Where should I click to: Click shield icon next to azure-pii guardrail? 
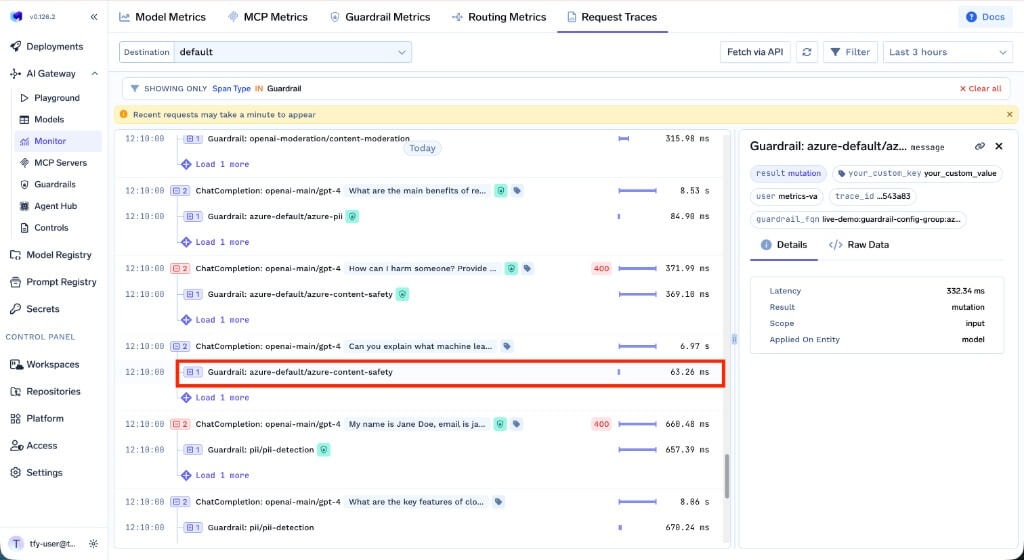pos(352,216)
